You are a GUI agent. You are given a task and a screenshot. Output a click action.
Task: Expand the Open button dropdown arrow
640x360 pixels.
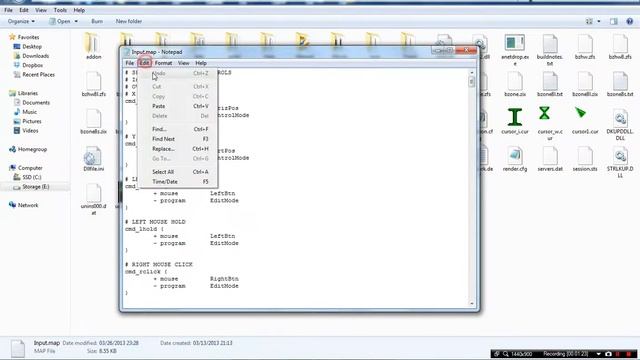coord(76,21)
